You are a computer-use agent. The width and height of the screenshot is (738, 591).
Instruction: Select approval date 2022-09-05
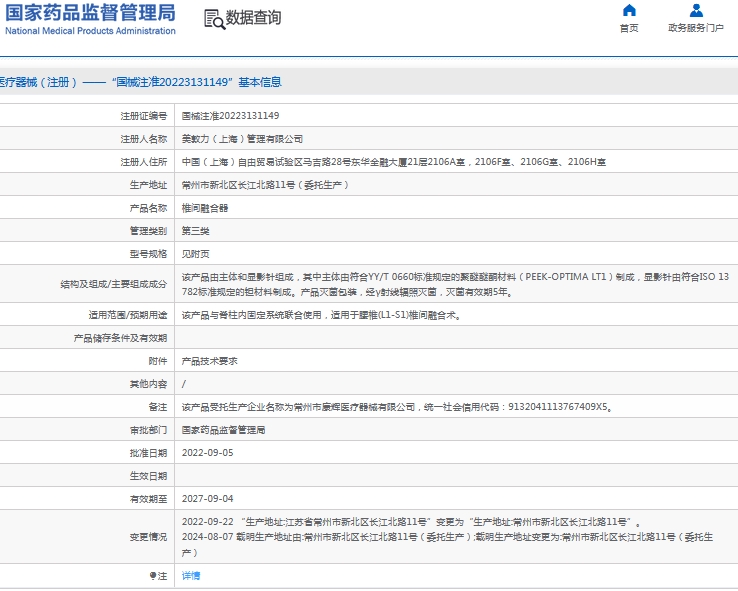point(208,453)
